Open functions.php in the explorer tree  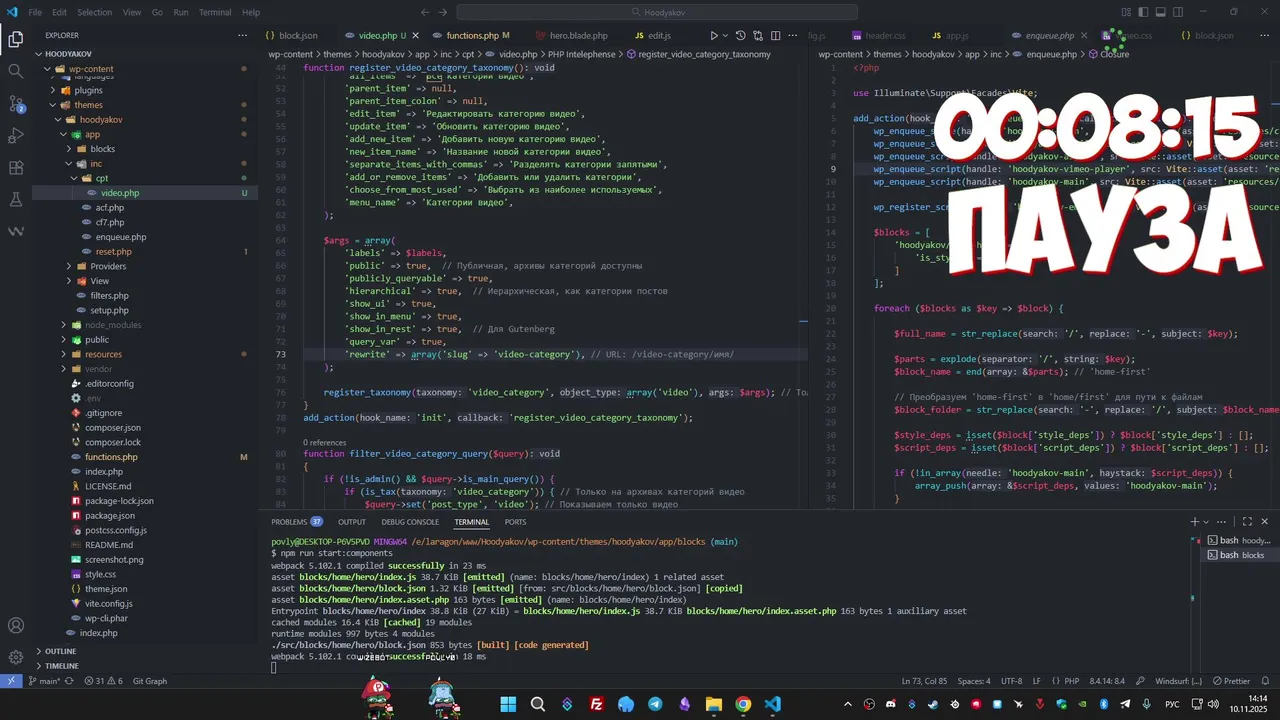coord(145,457)
